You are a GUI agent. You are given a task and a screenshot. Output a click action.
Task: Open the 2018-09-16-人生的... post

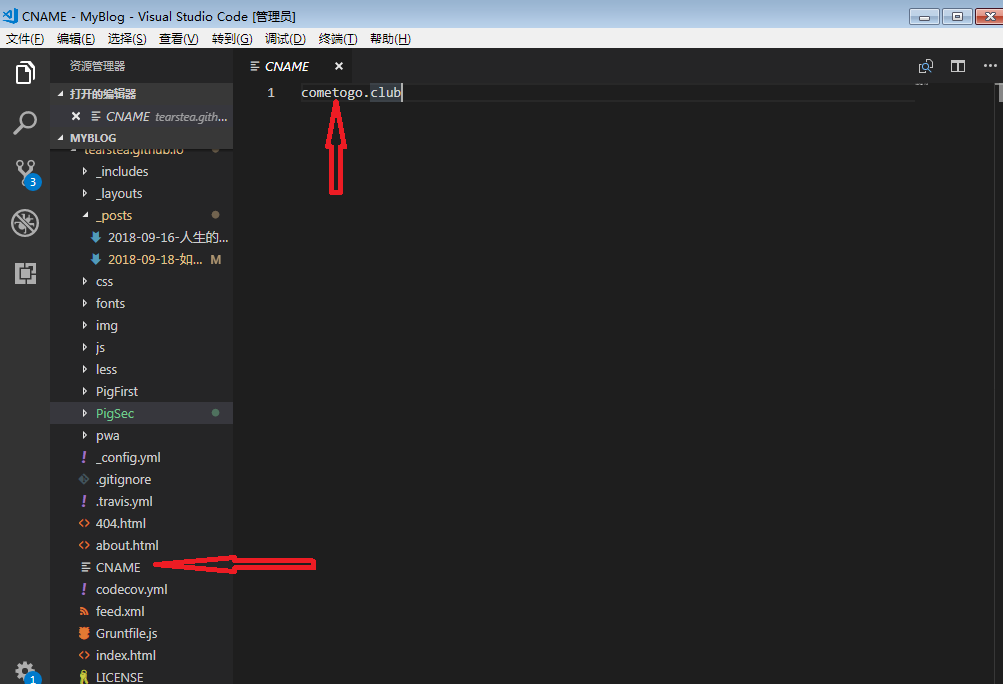pos(168,237)
